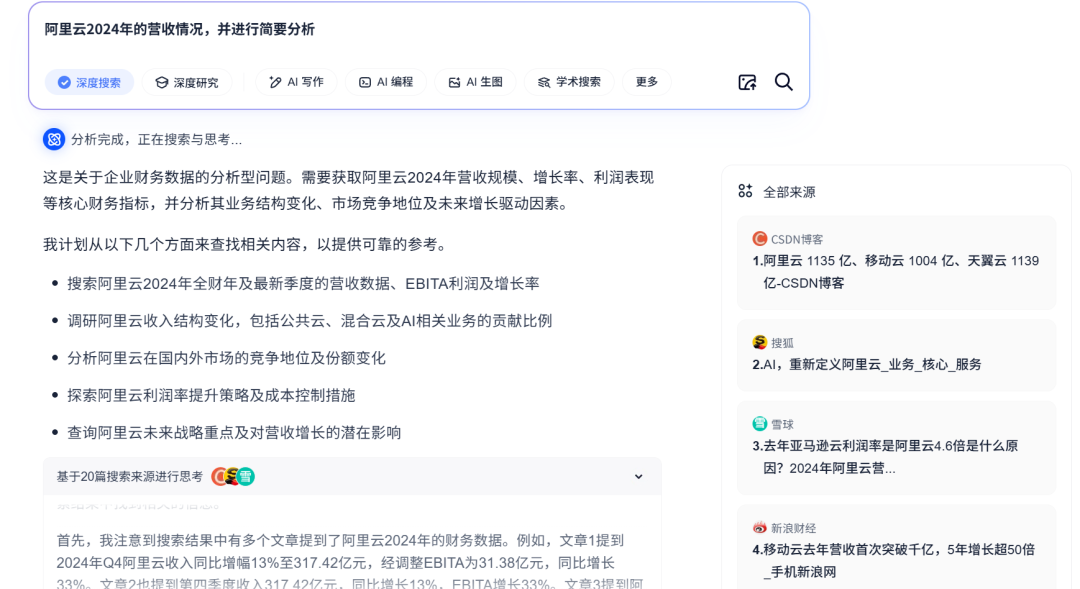Click the blue AI assistant logo icon
The width and height of the screenshot is (1080, 589).
coord(54,139)
